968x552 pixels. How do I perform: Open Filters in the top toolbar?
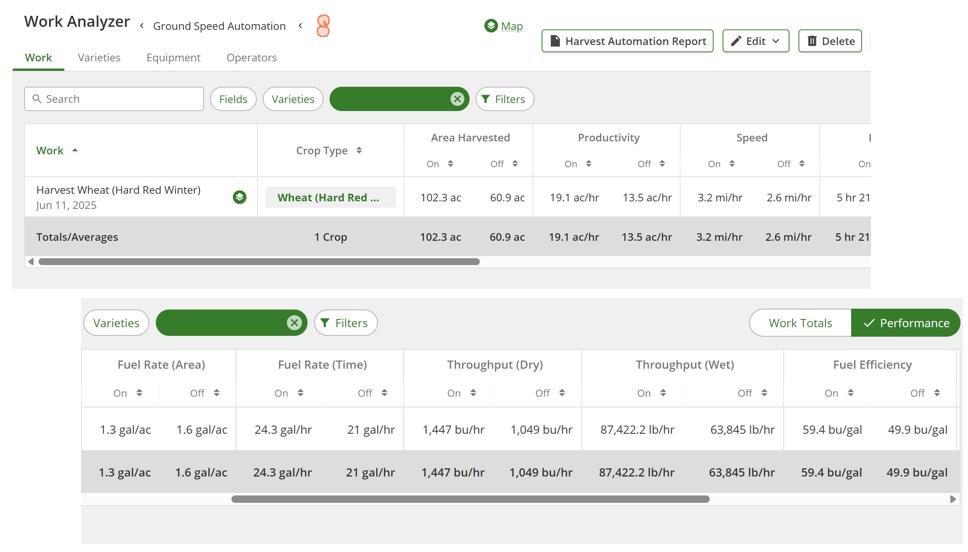tap(503, 99)
